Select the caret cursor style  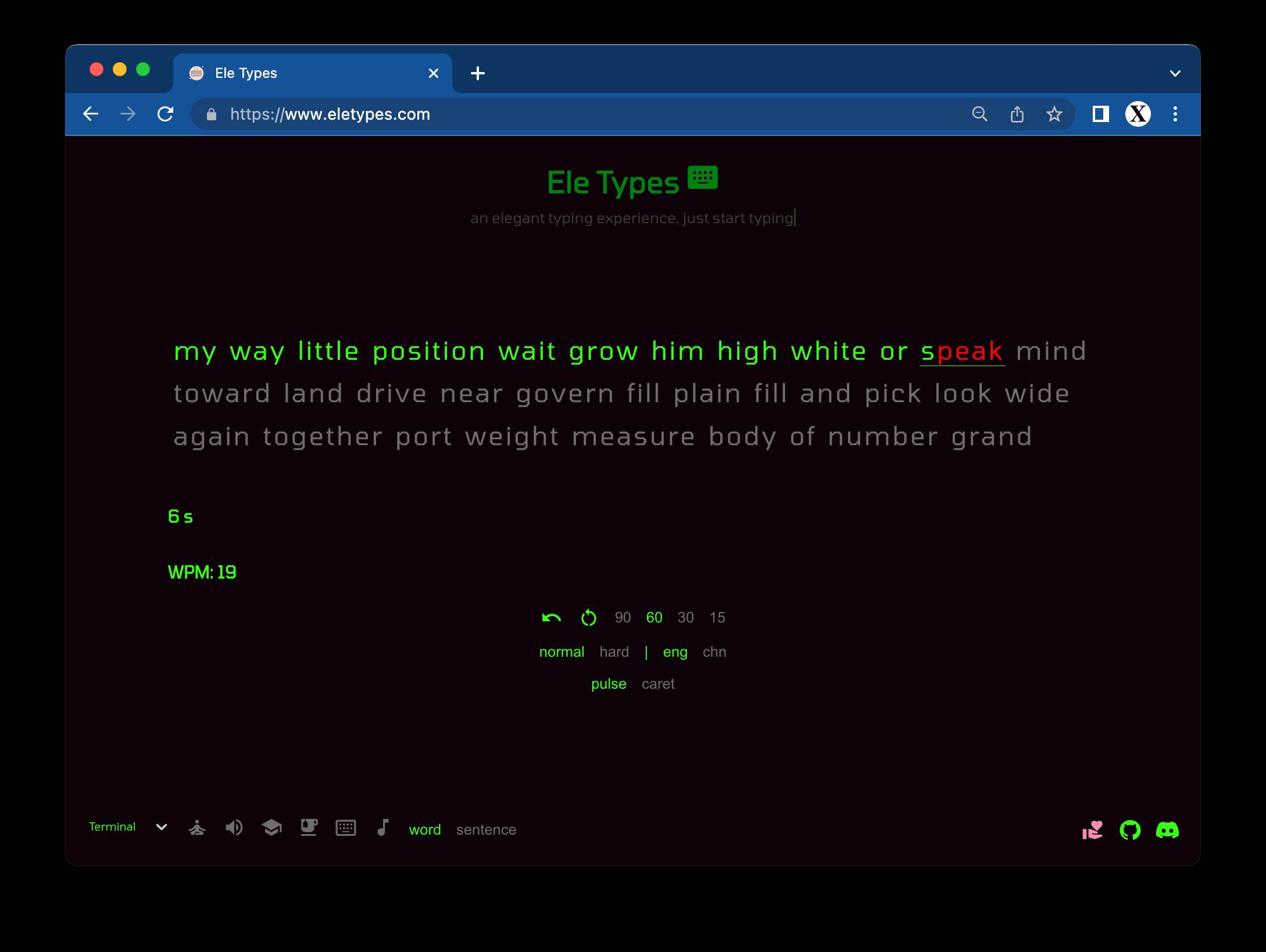point(658,684)
